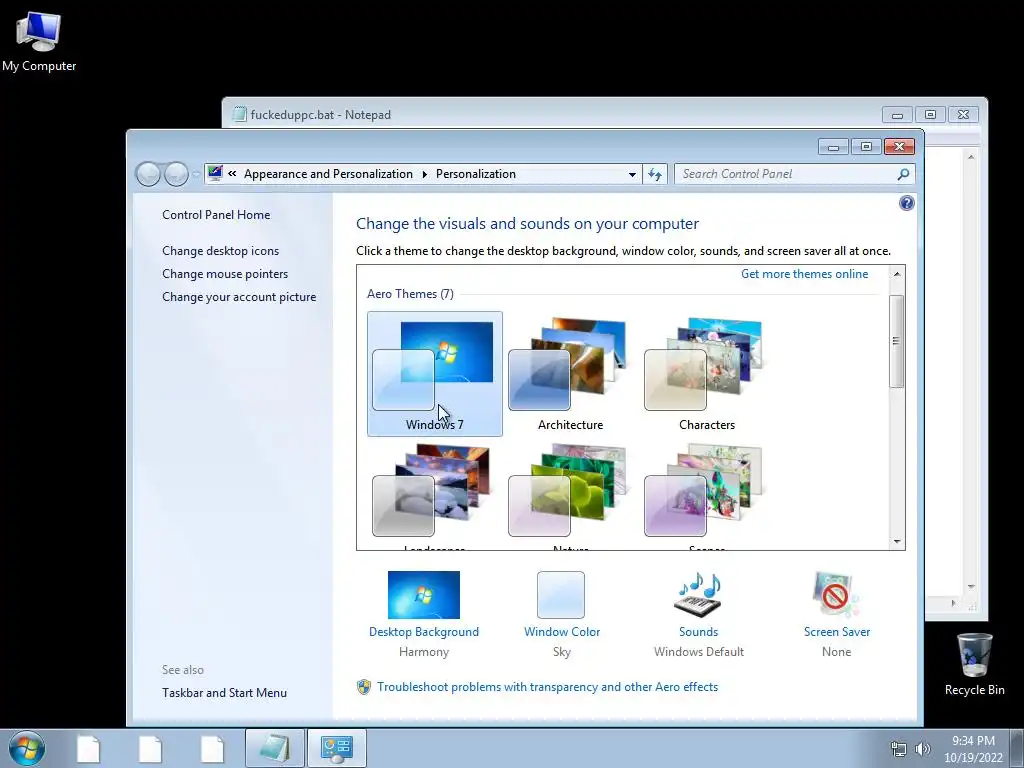Viewport: 1024px width, 768px height.
Task: Select the Scenes theme thumbnail
Action: click(703, 491)
